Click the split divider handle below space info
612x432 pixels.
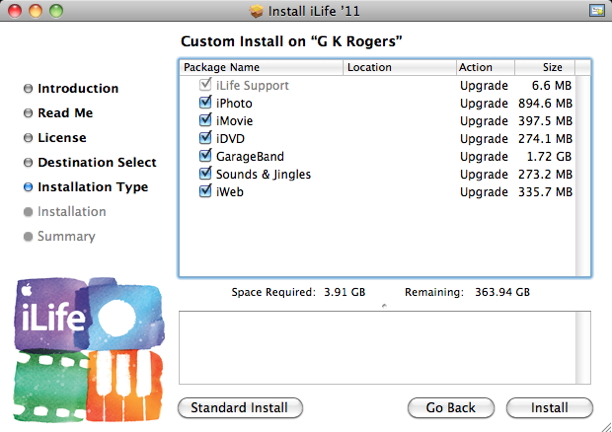(x=384, y=306)
